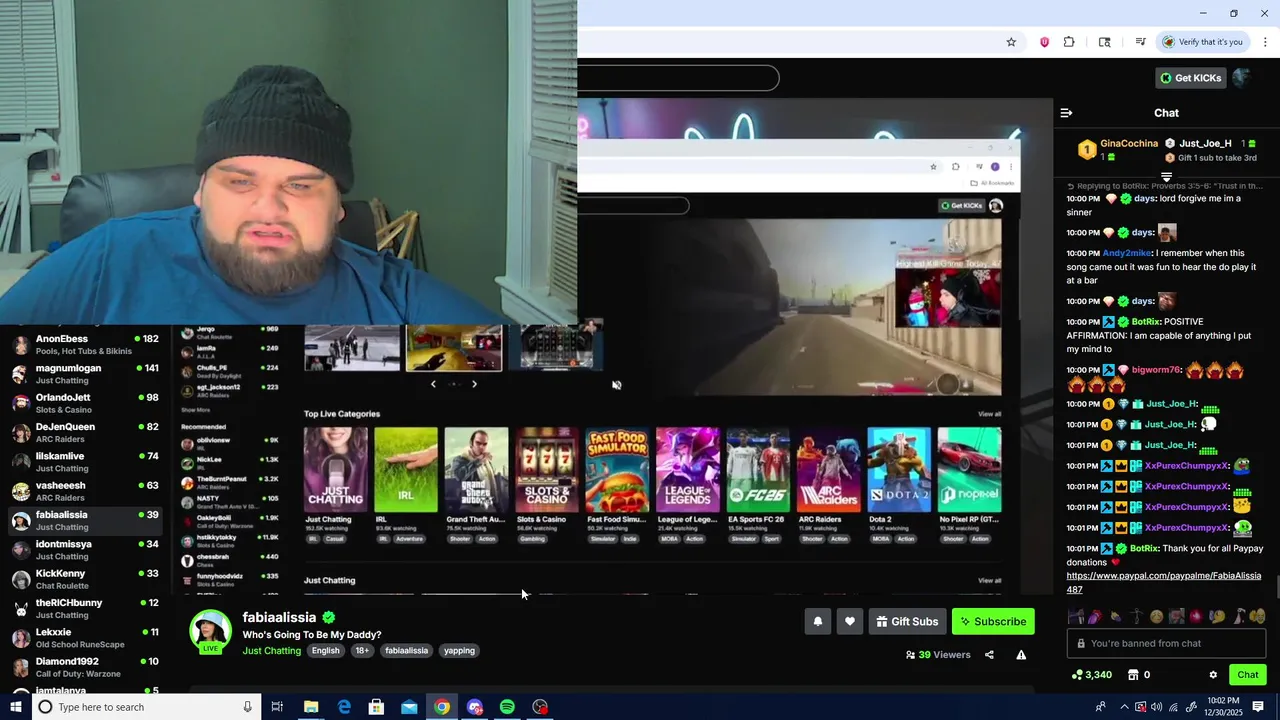Open theRICHbunny channel in sidebar
Image resolution: width=1280 pixels, height=720 pixels.
[84, 609]
